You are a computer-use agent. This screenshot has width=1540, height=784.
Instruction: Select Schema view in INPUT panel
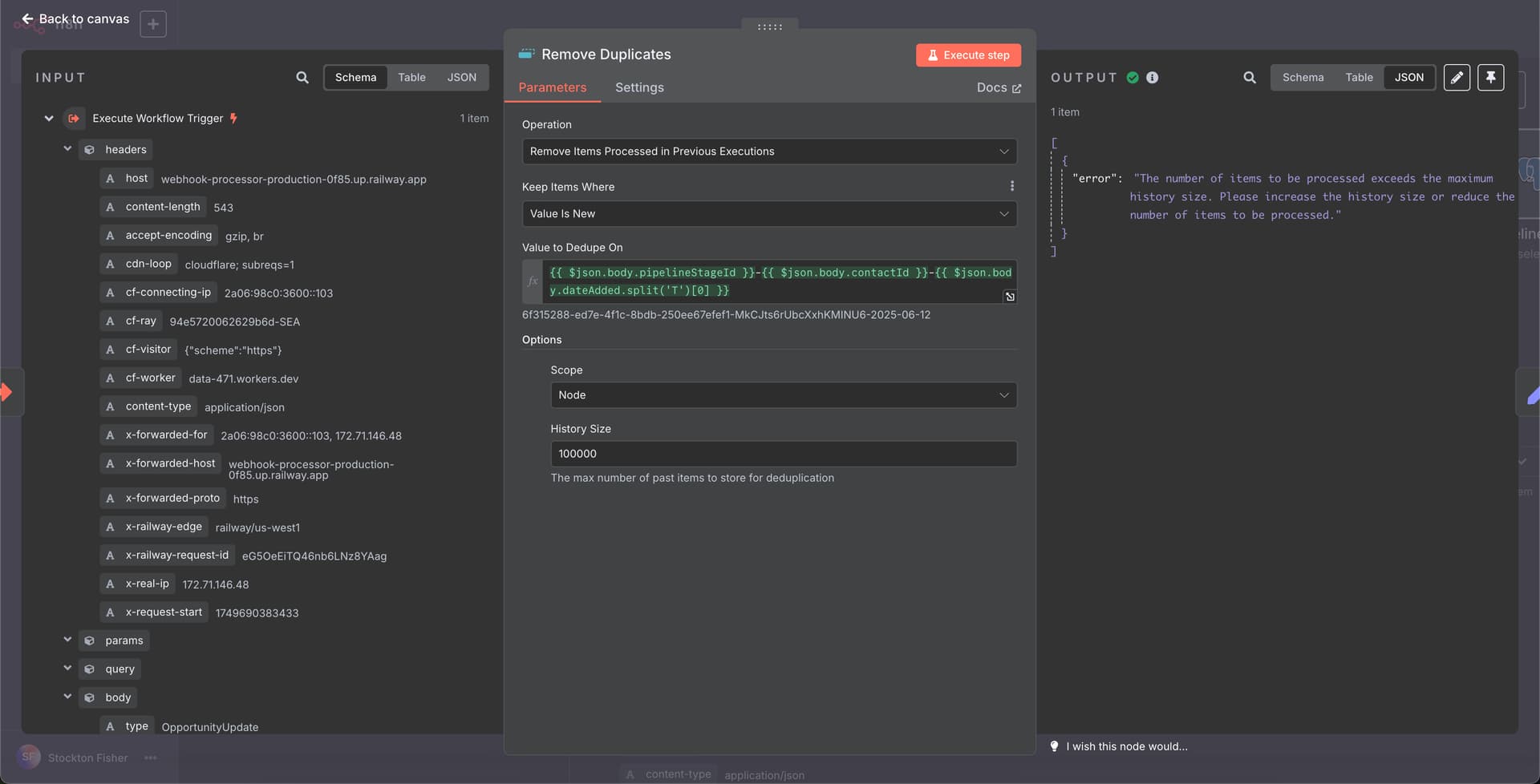click(x=355, y=78)
